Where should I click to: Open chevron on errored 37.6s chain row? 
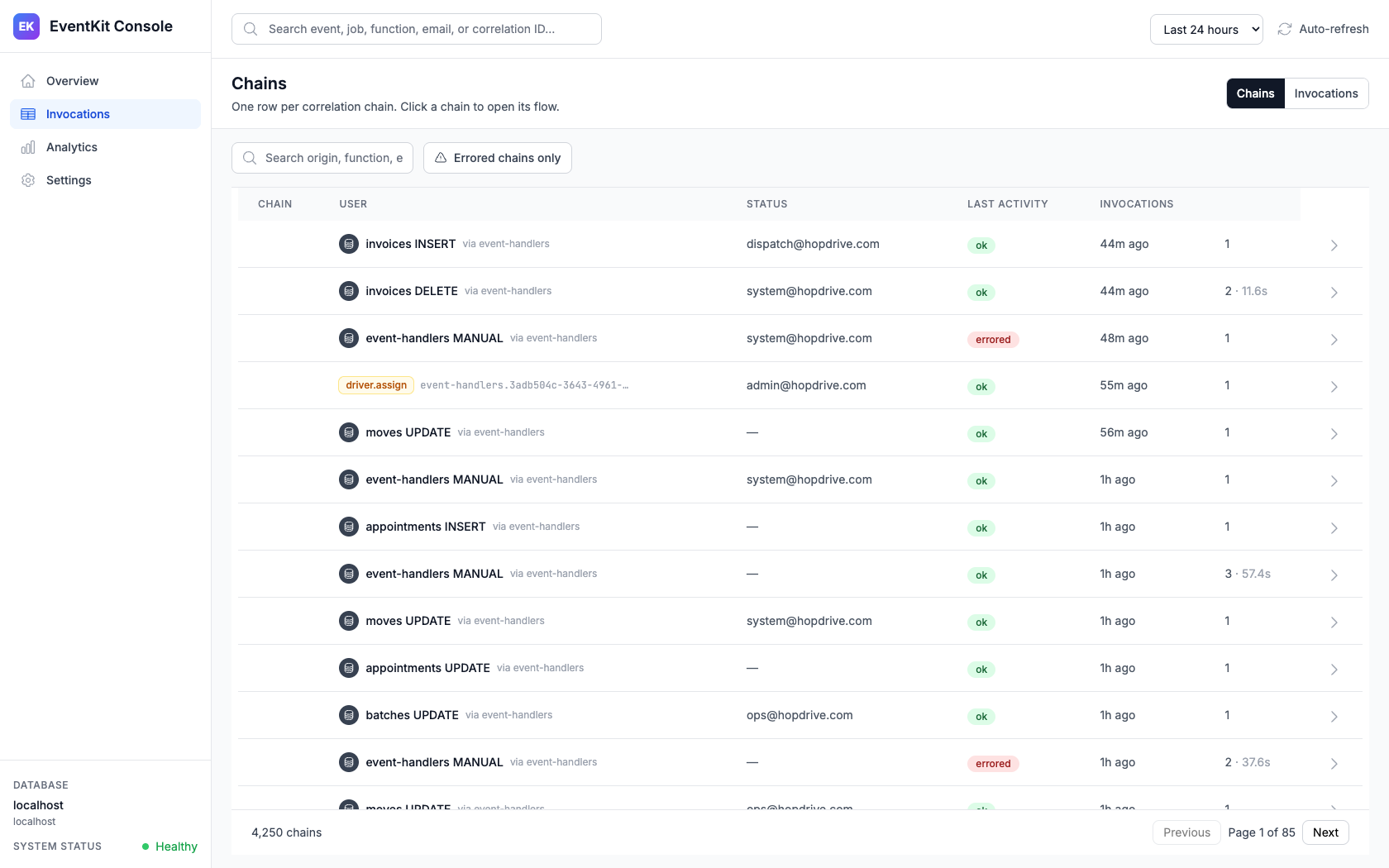(x=1334, y=764)
